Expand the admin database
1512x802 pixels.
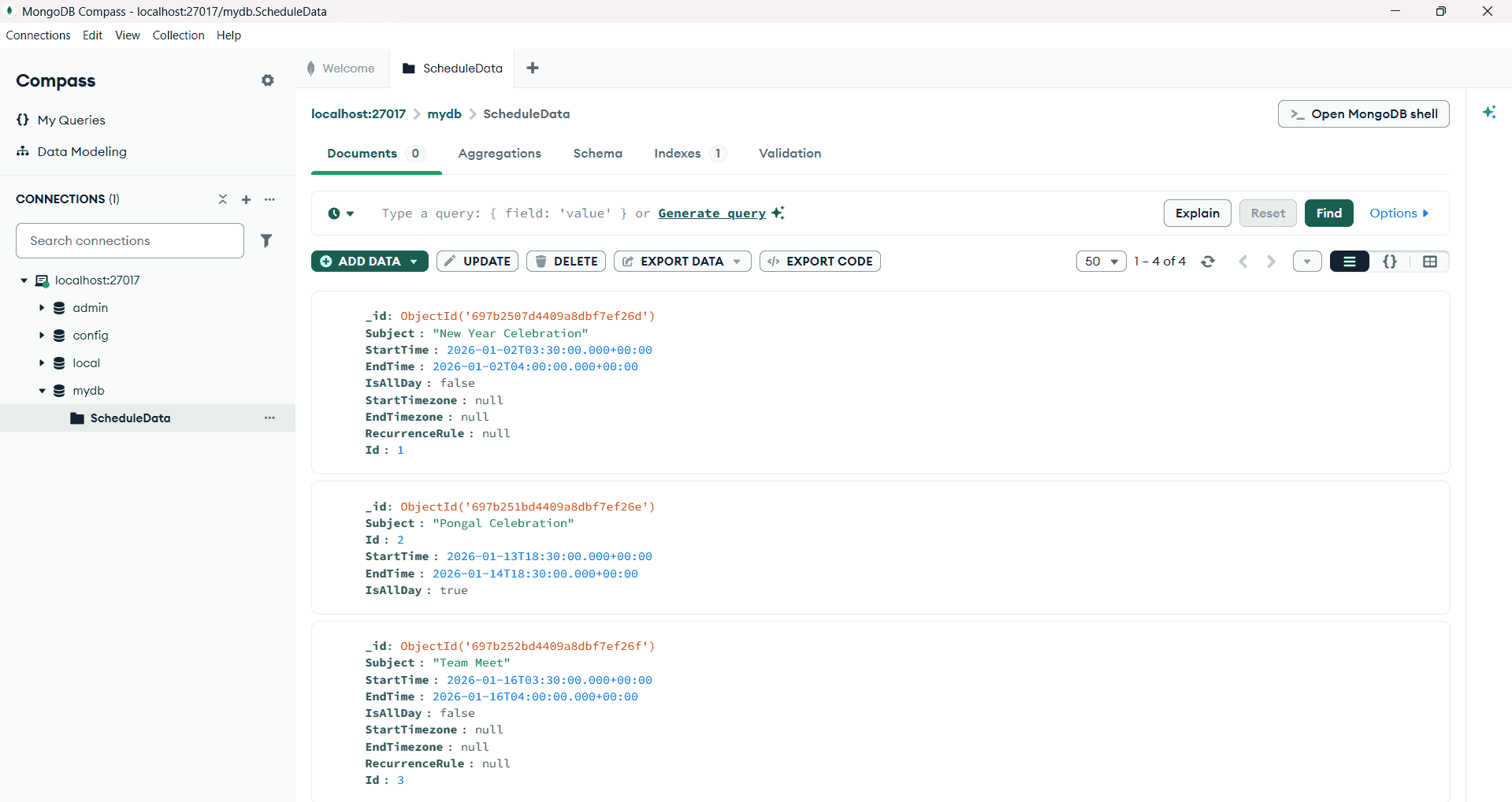(42, 308)
